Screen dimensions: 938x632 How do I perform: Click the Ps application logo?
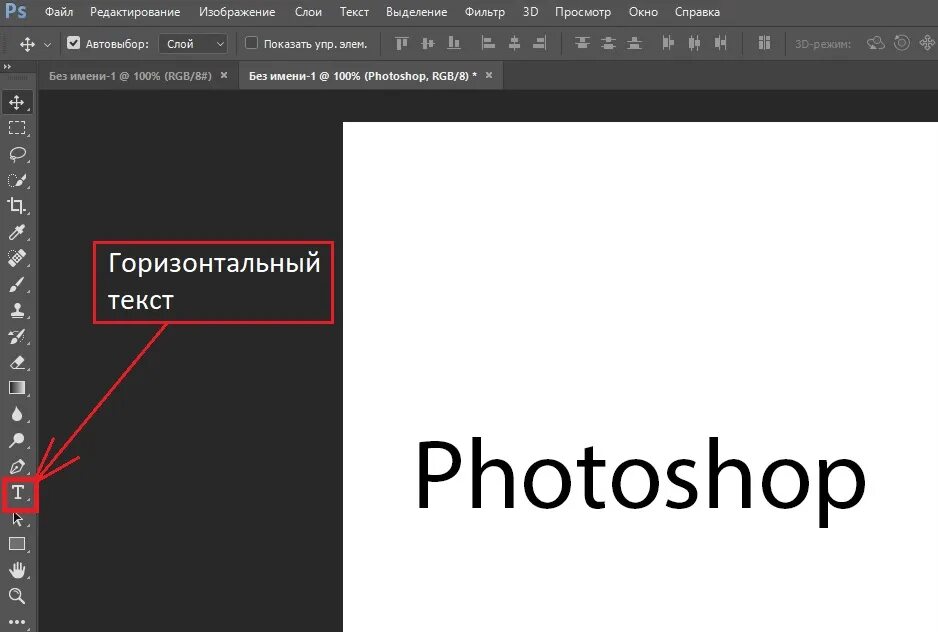15,11
